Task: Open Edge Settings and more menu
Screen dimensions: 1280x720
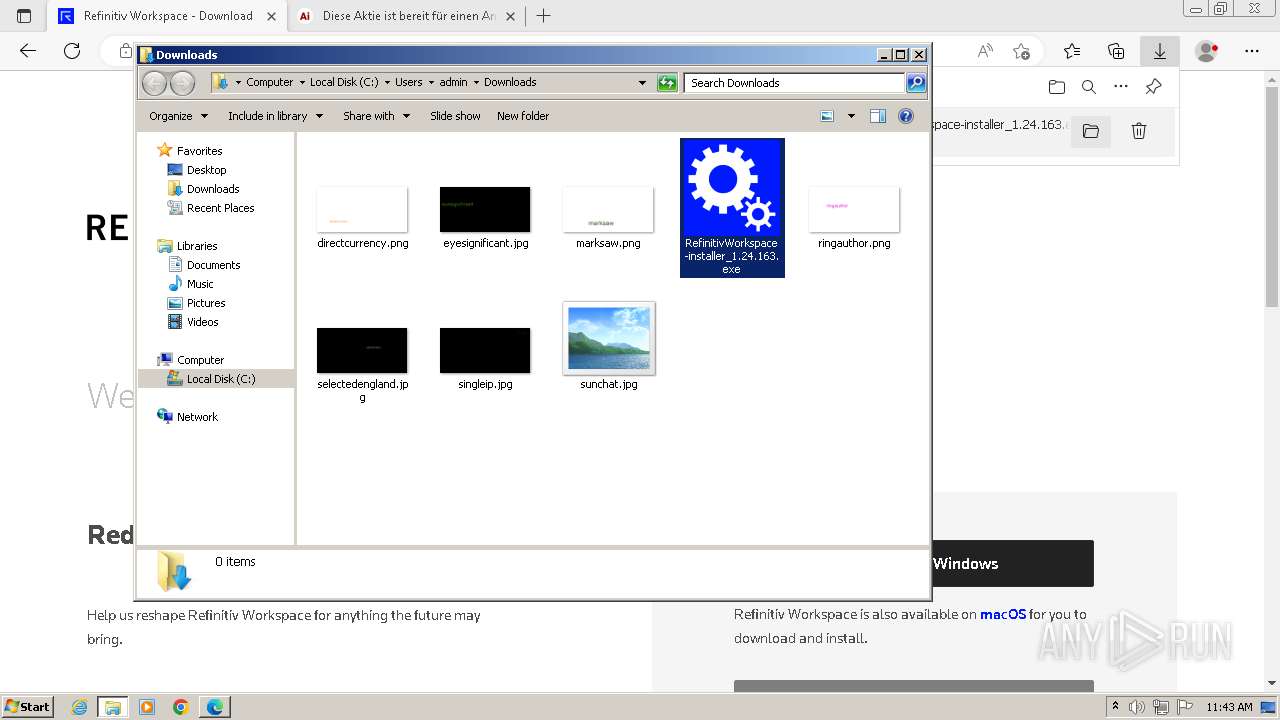Action: pos(1252,51)
